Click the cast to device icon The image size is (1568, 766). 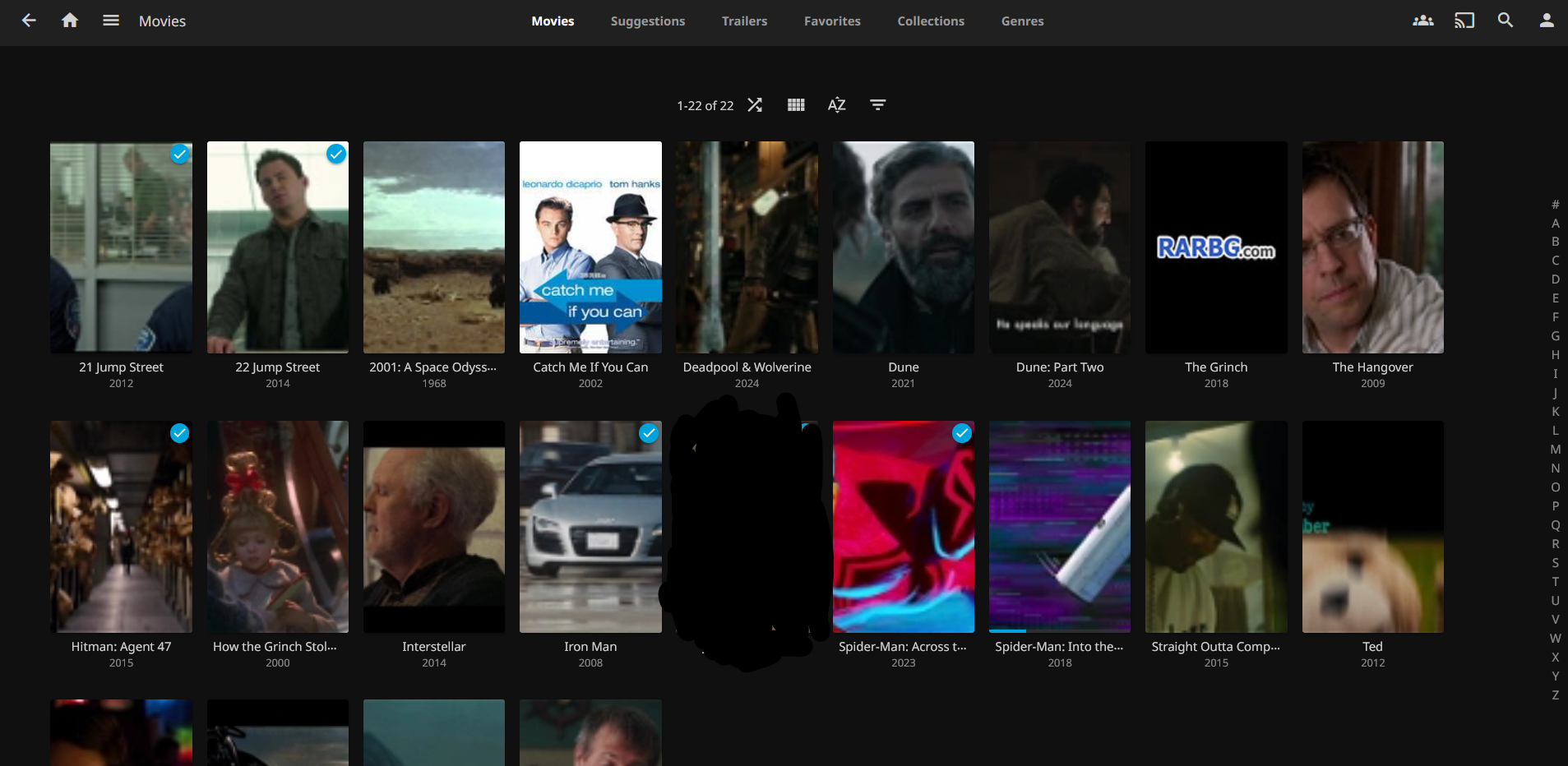pyautogui.click(x=1464, y=21)
